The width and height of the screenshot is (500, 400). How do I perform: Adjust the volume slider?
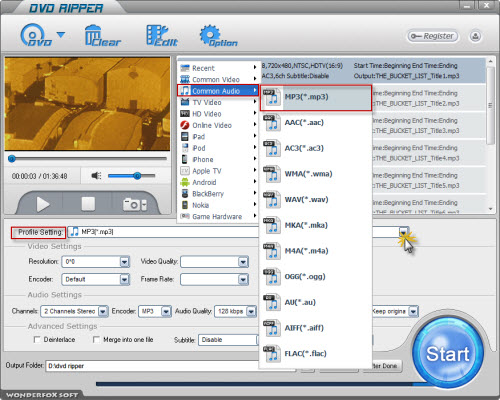[x=132, y=176]
